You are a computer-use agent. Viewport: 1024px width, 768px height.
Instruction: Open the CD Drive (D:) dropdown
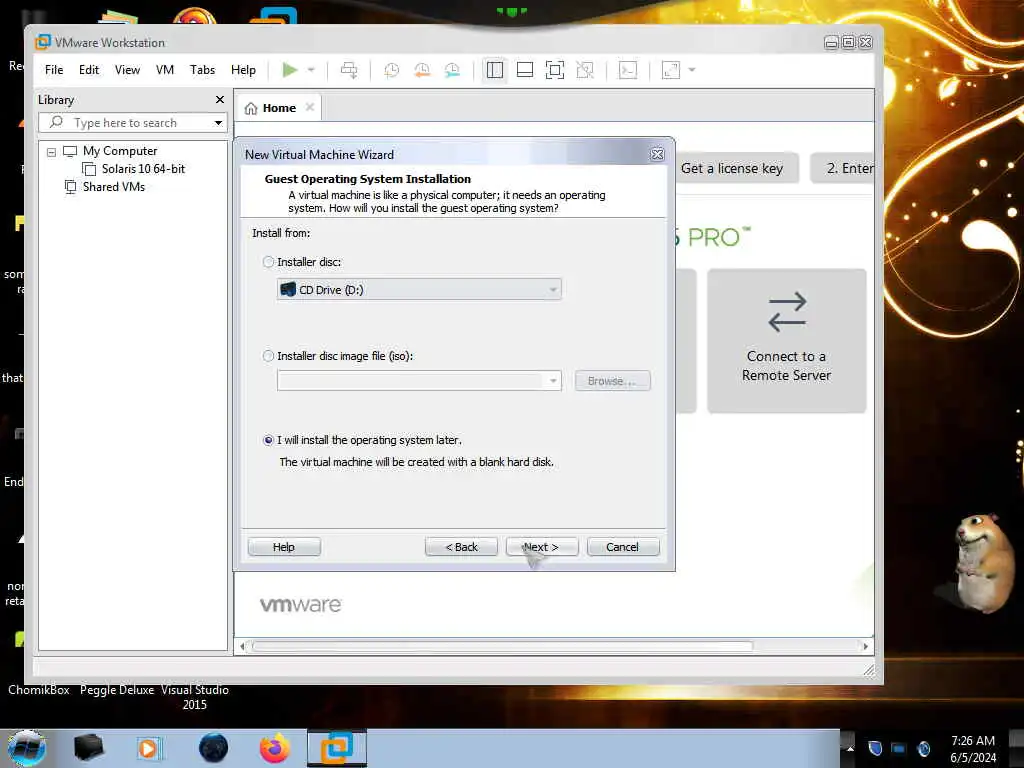tap(419, 289)
